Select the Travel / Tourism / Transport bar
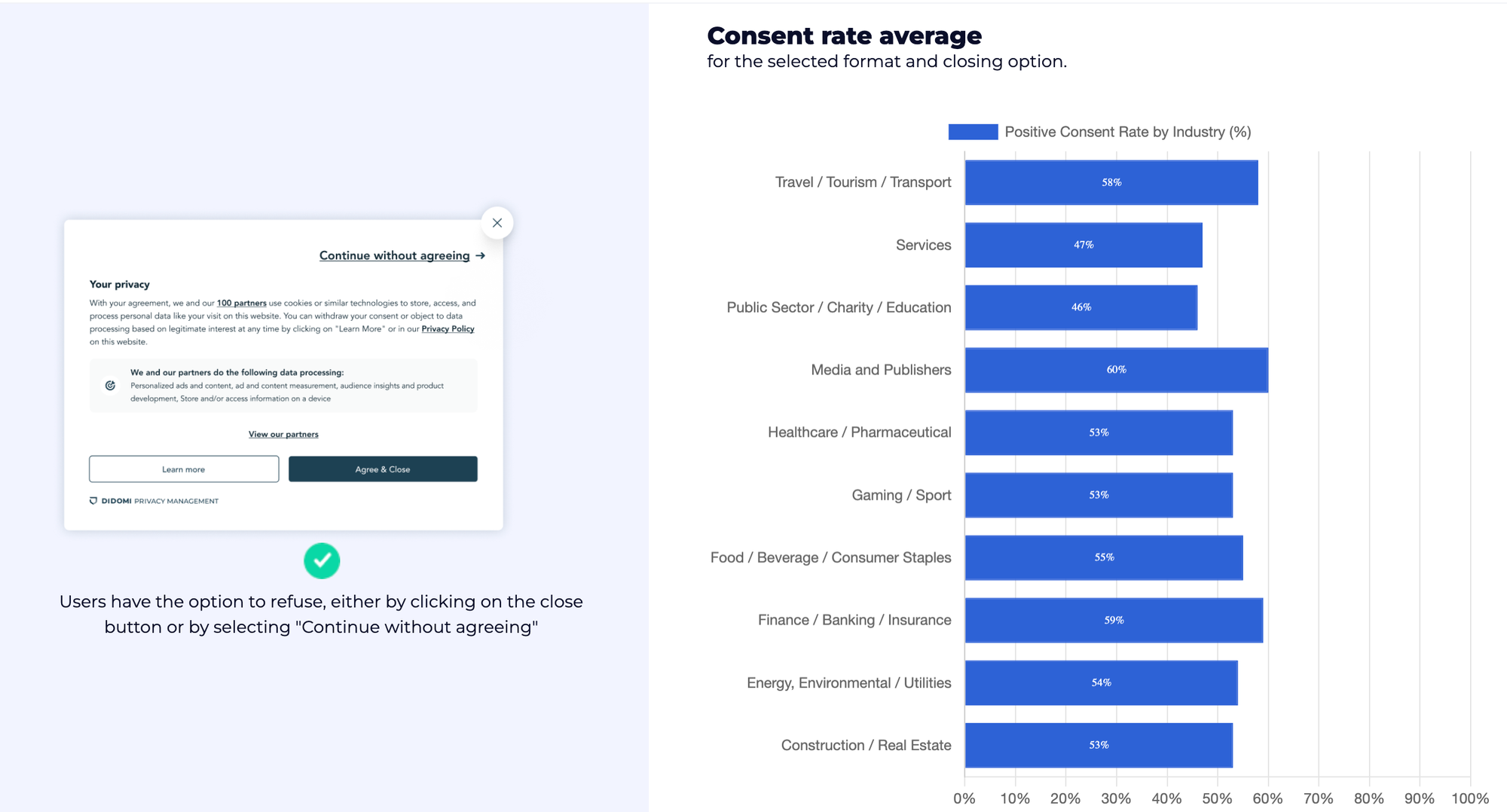Viewport: 1507px width, 812px height. pos(1111,182)
